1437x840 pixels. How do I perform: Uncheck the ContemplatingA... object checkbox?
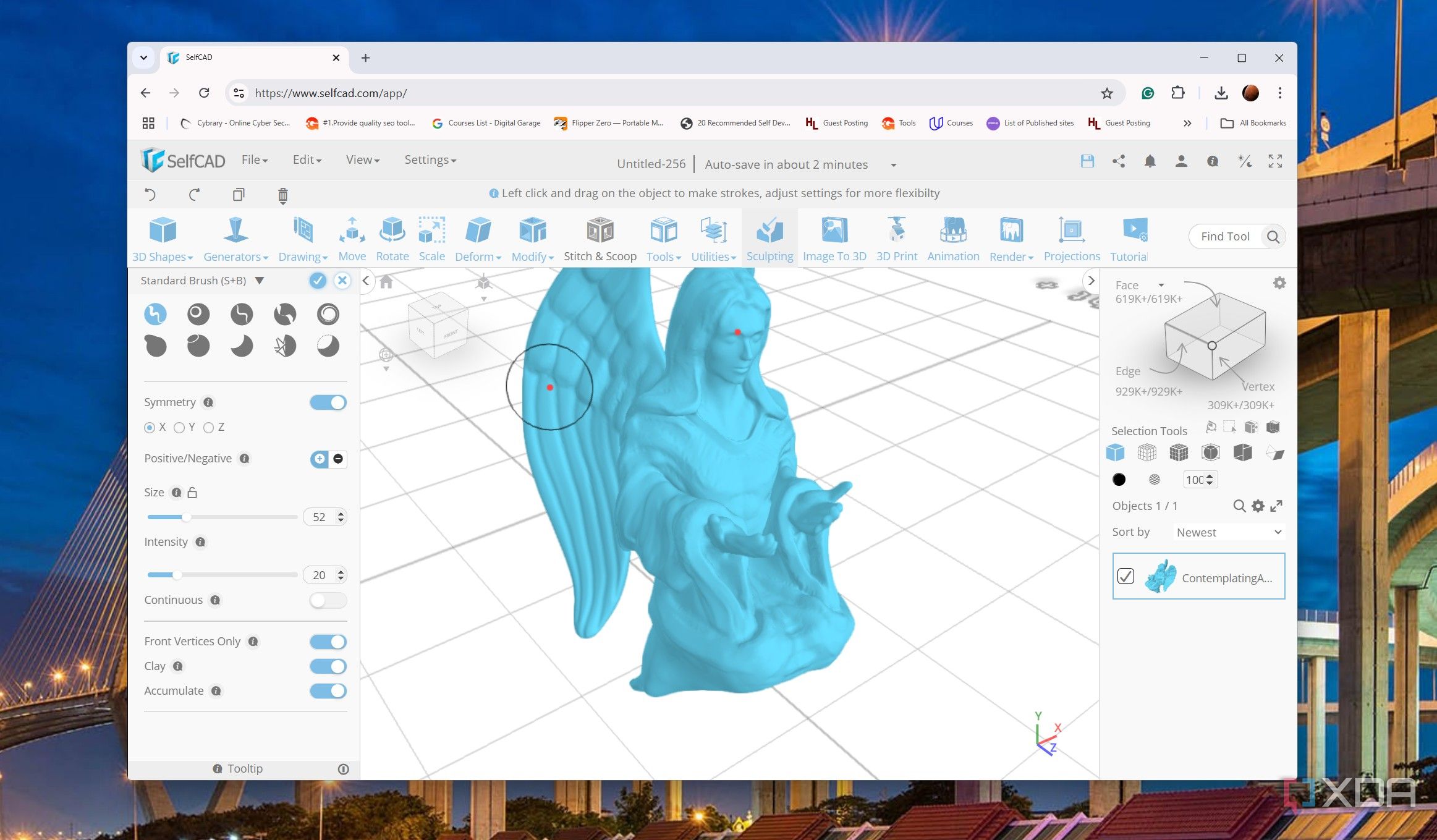tap(1125, 577)
